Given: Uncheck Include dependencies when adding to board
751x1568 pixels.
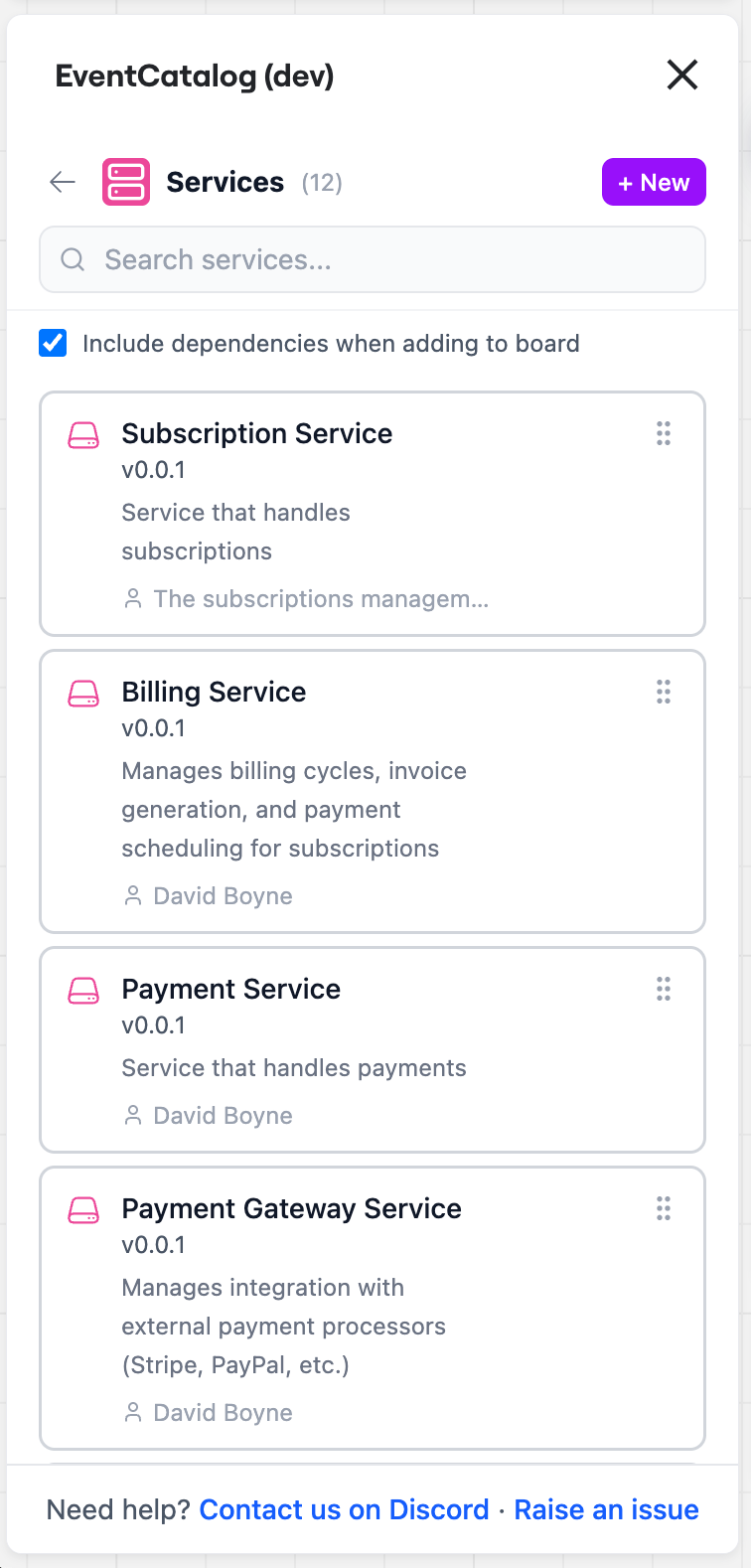Looking at the screenshot, I should coord(53,343).
